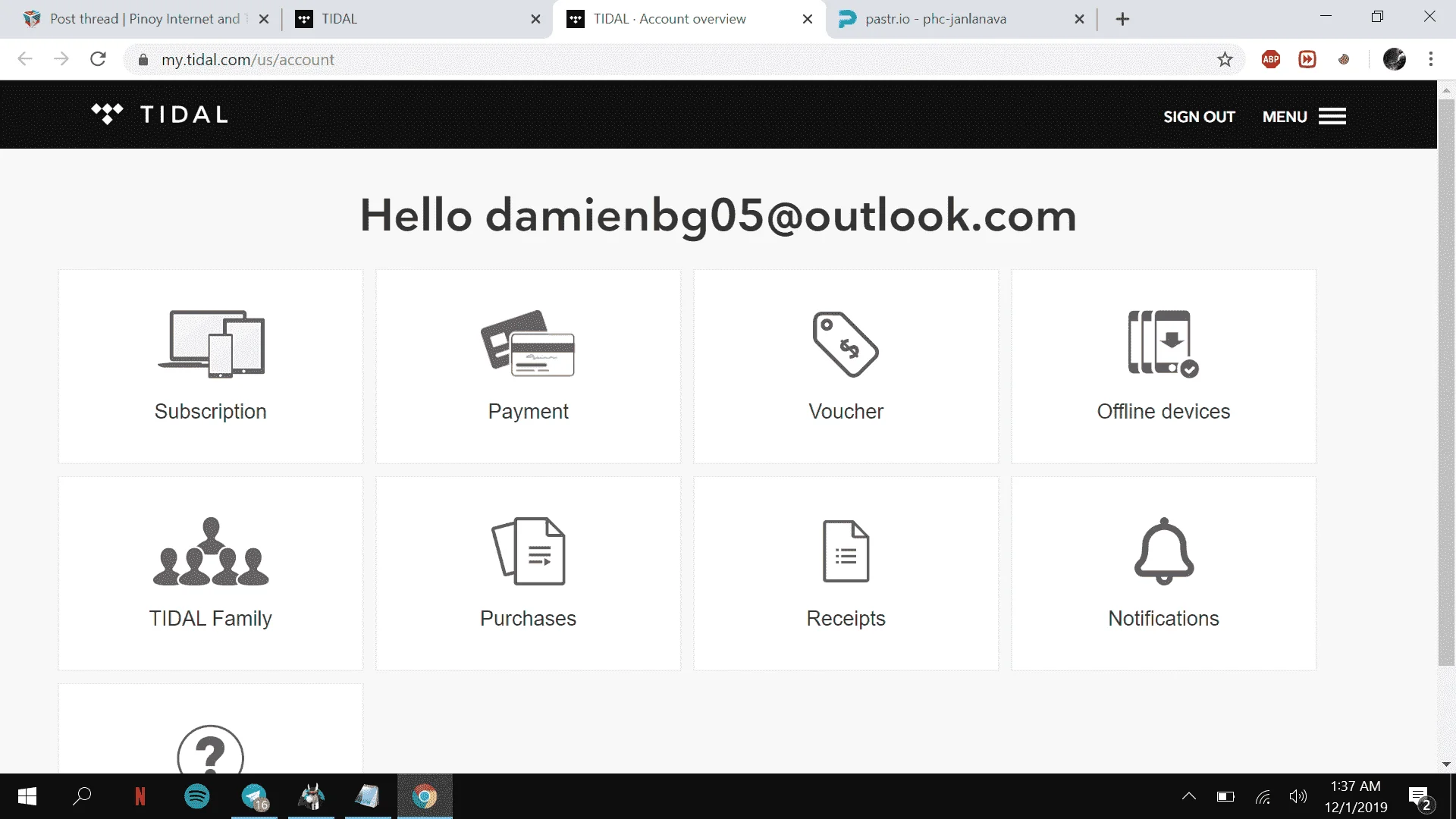Open the Subscription label link
This screenshot has width=1456, height=819.
click(211, 411)
